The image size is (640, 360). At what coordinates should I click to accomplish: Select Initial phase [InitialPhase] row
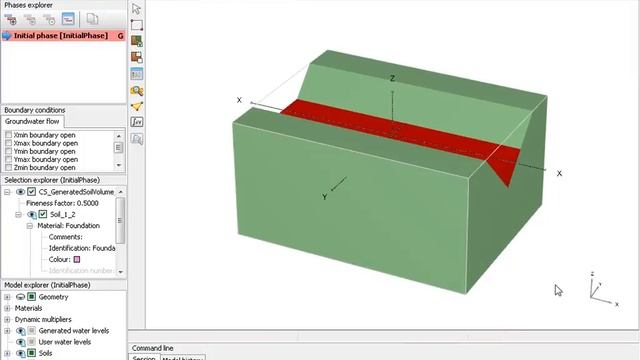(63, 36)
